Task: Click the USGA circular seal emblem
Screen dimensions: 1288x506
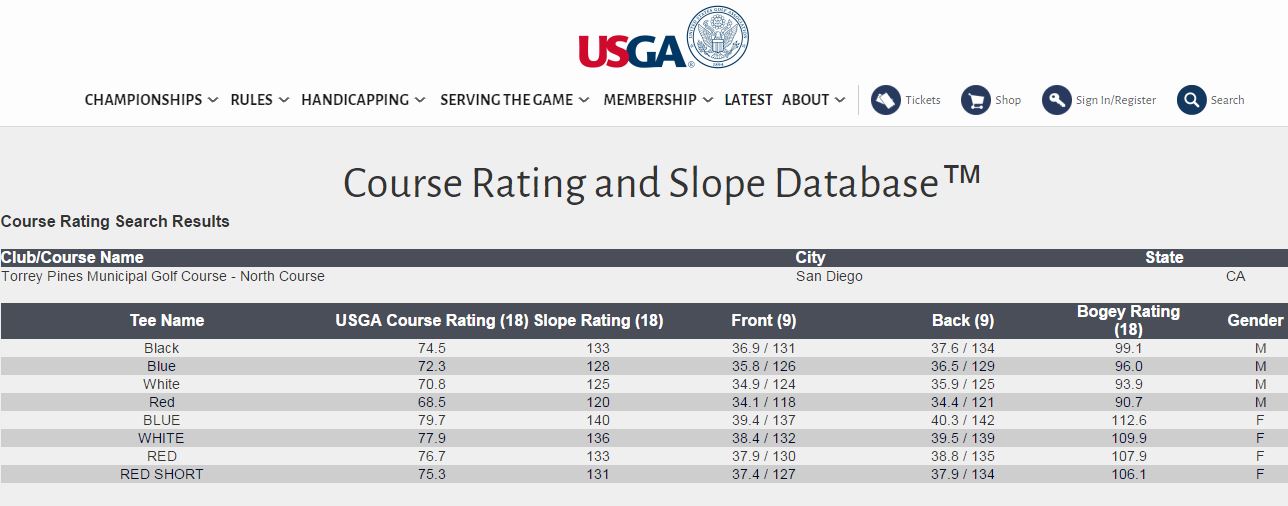Action: point(717,38)
